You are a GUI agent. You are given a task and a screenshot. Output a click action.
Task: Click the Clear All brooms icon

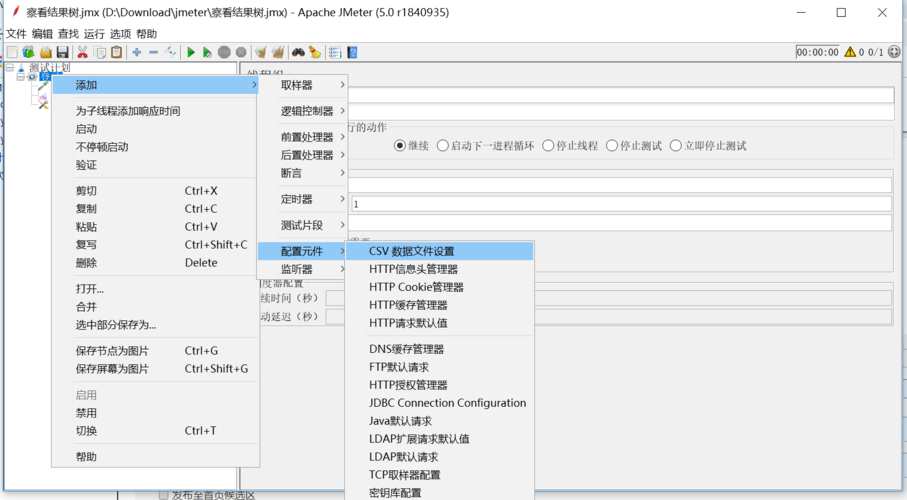[278, 53]
